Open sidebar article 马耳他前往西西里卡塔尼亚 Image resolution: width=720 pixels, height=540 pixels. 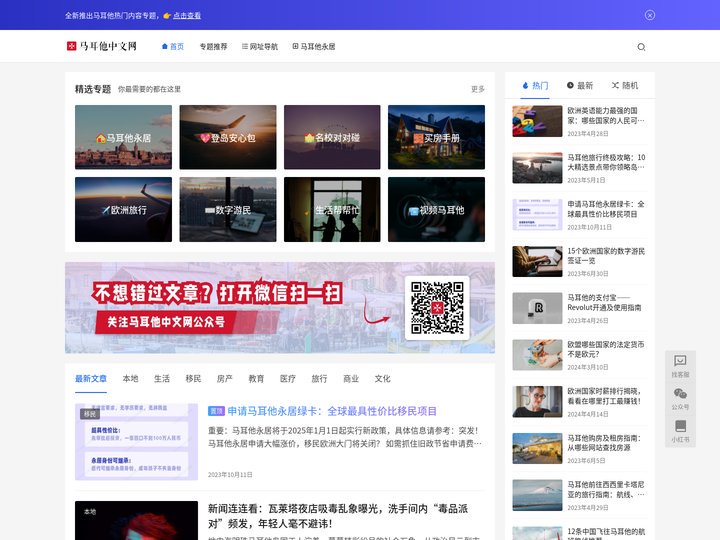[x=606, y=489]
